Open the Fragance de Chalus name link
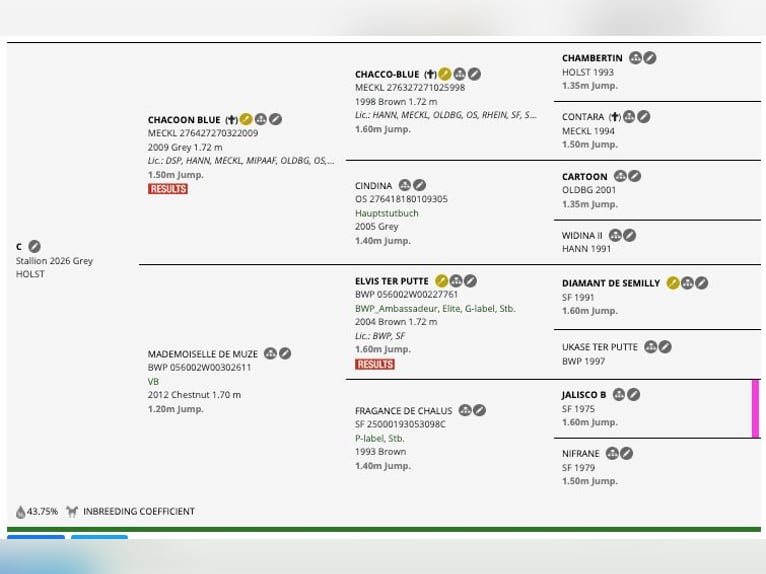Screen dimensions: 766x574 404,411
